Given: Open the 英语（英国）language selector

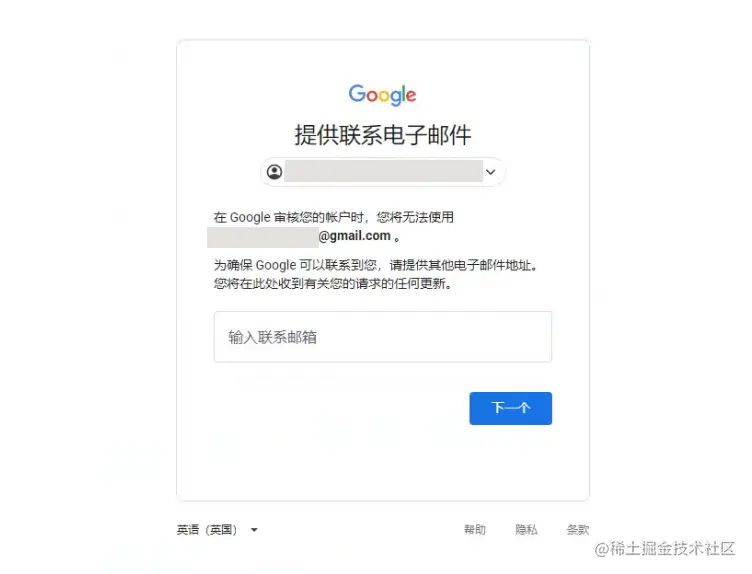Looking at the screenshot, I should (217, 530).
